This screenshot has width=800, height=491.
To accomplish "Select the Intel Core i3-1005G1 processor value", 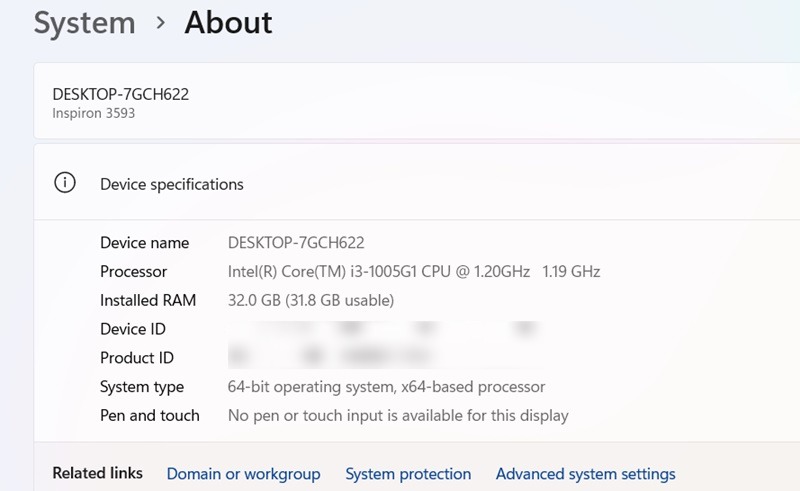I will 414,272.
